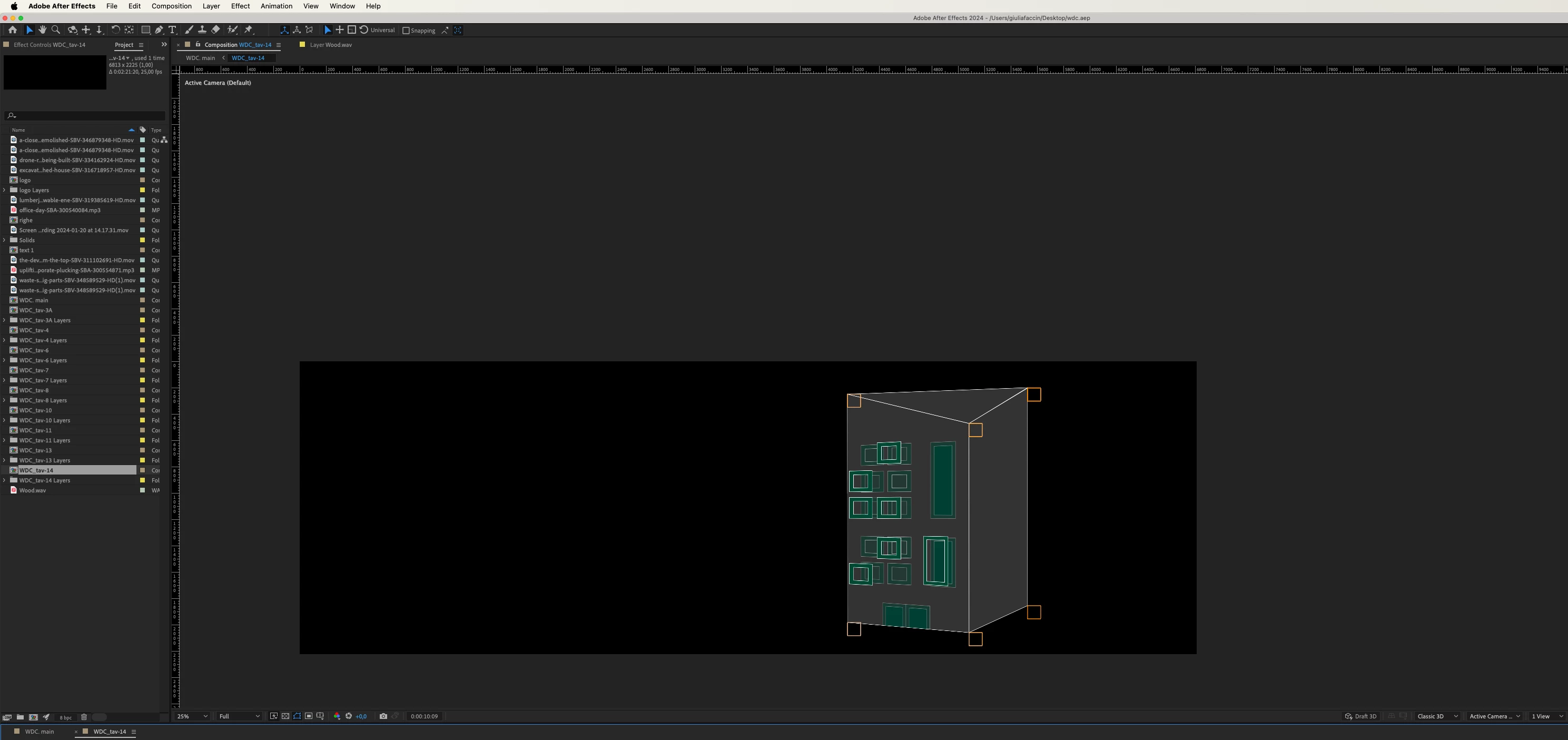The image size is (1568, 740).
Task: Pick the Clone Stamp tool
Action: click(202, 30)
